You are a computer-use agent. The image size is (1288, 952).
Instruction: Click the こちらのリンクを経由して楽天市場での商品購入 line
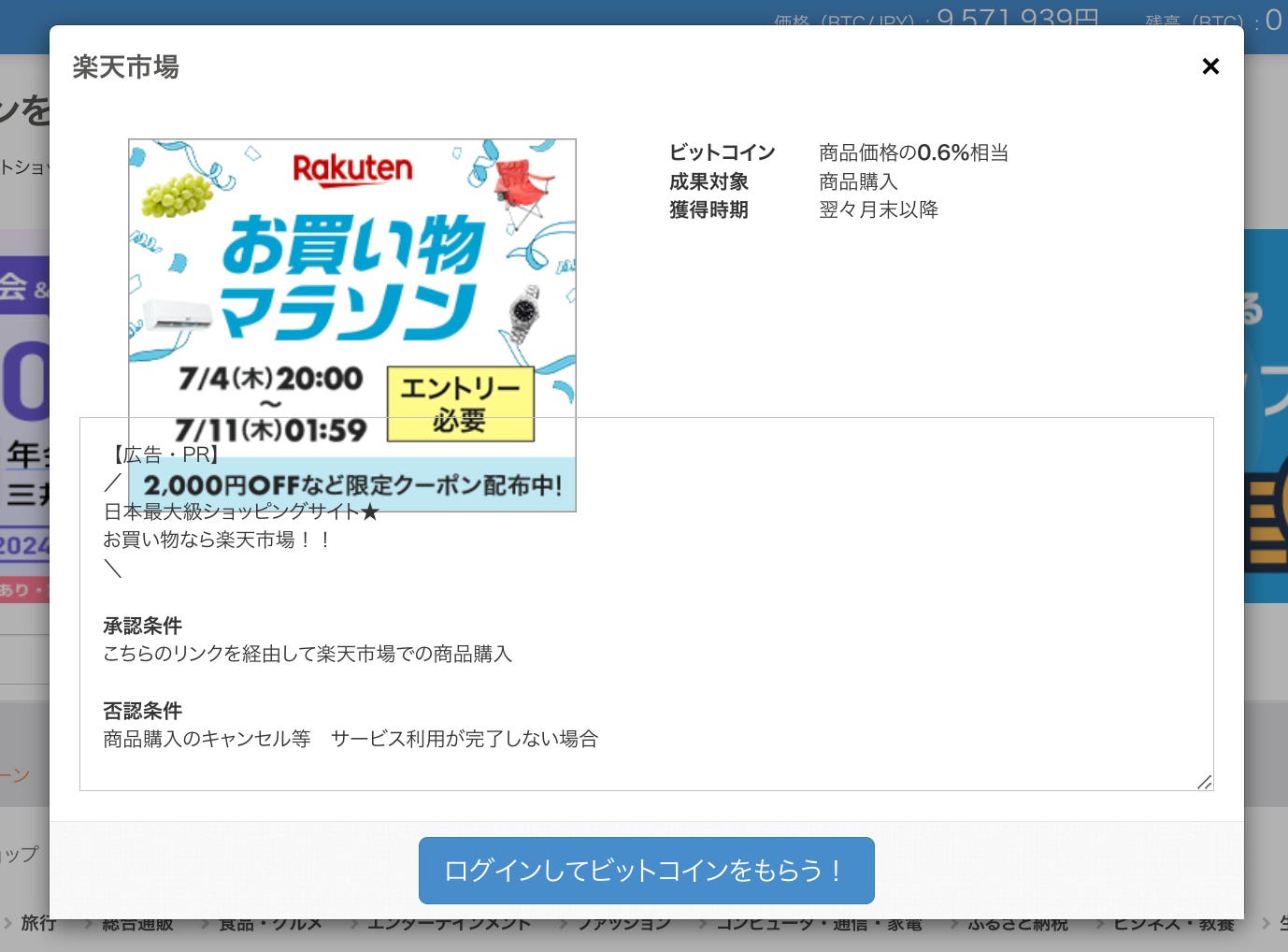tap(308, 654)
